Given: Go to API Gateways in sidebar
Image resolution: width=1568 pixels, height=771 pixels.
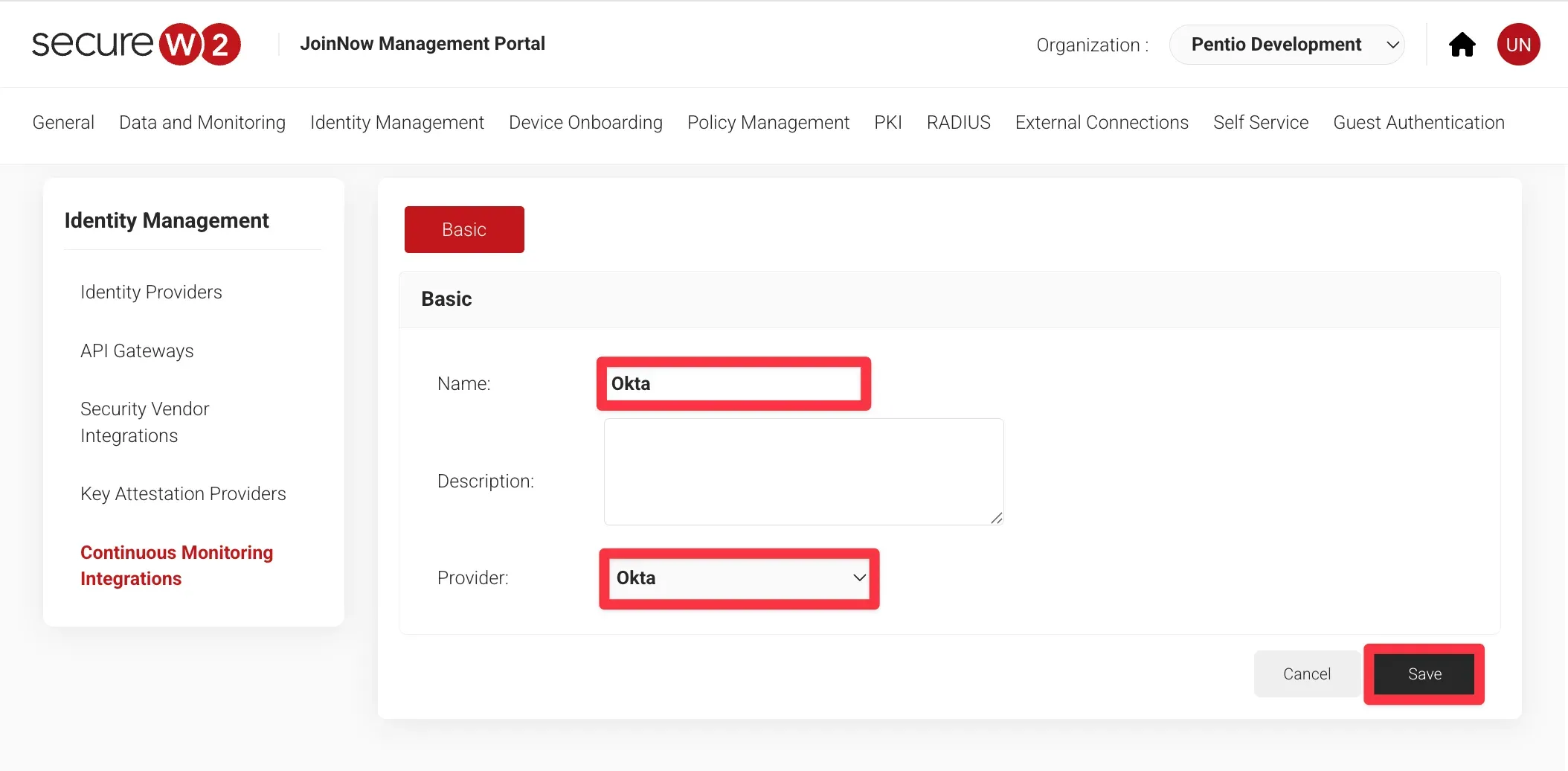Looking at the screenshot, I should tap(137, 351).
